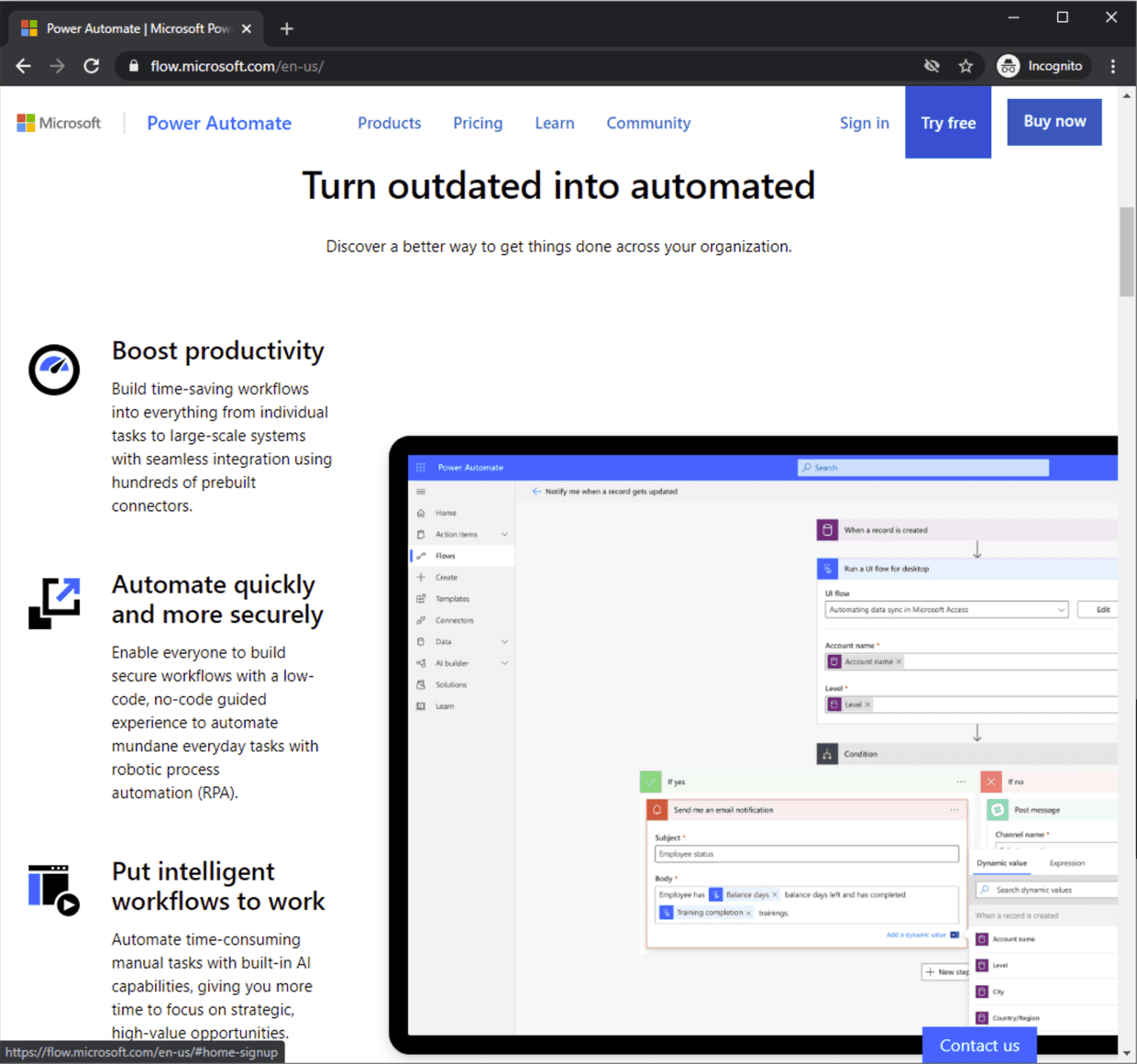Switch to the Dynamic value tab

[x=1001, y=863]
